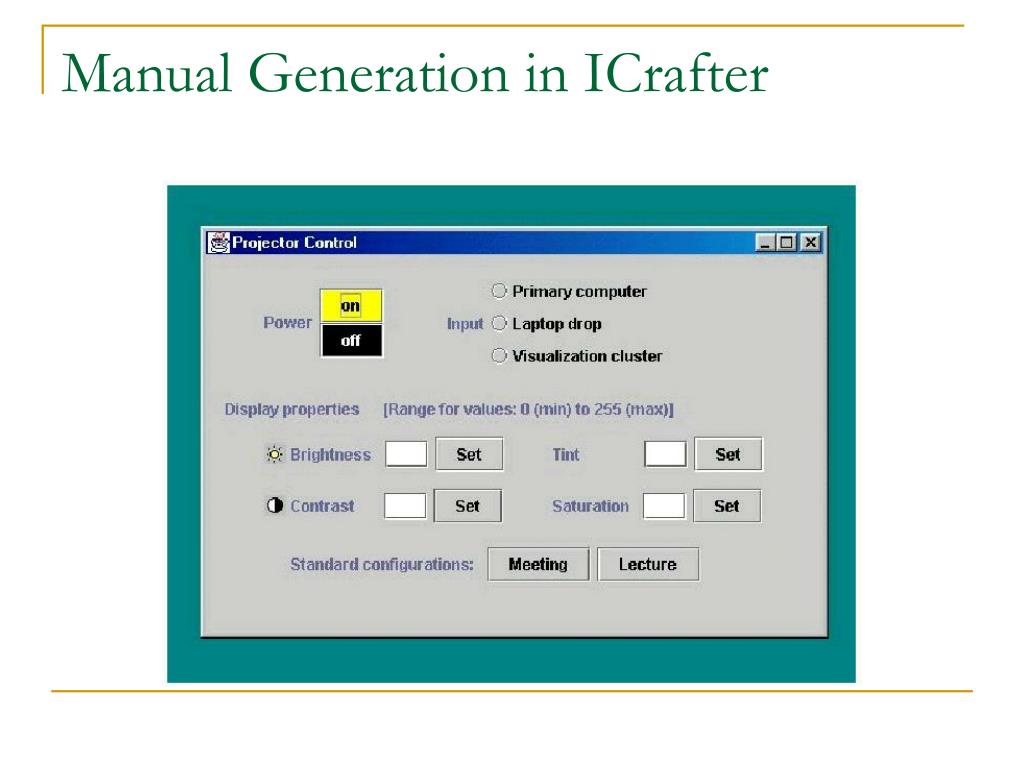Turn projector power on
This screenshot has height=768, width=1024.
point(351,306)
